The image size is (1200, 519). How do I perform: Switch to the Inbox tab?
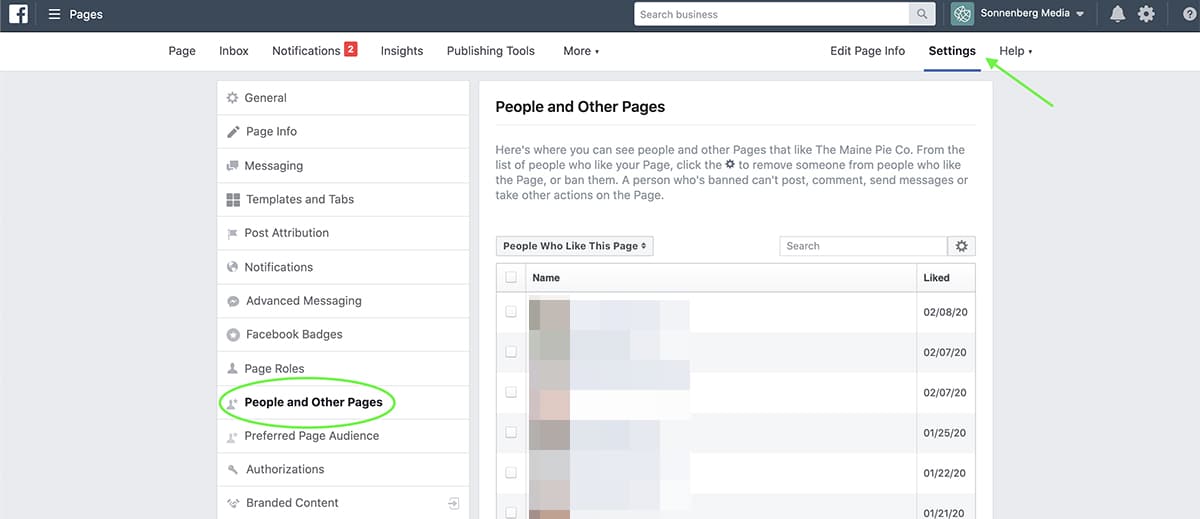pyautogui.click(x=234, y=51)
